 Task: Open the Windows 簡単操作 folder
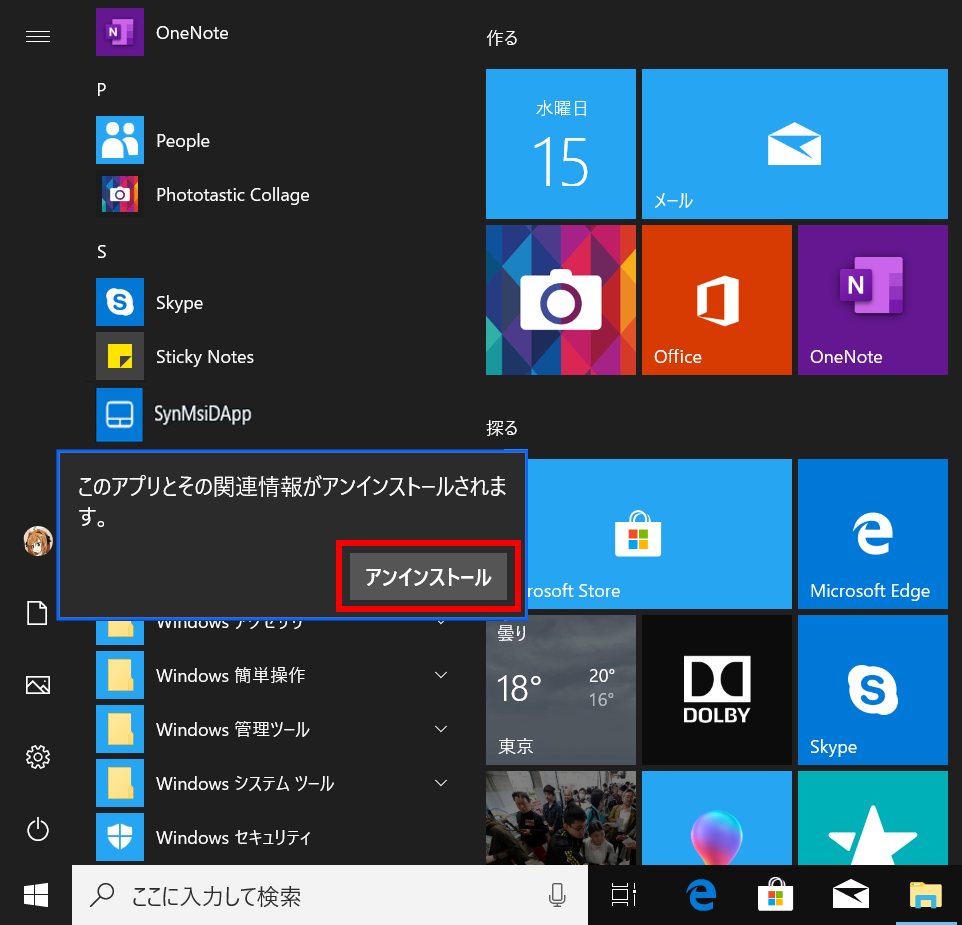[x=275, y=675]
